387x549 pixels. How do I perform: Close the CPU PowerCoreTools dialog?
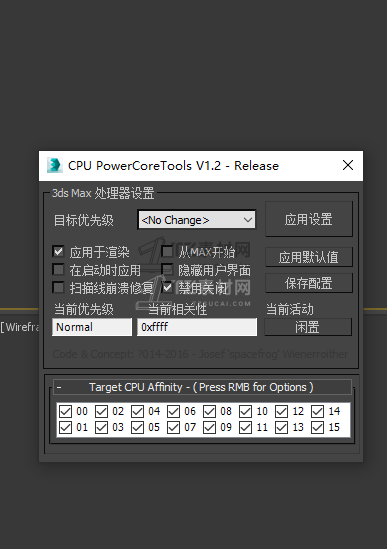pos(348,165)
